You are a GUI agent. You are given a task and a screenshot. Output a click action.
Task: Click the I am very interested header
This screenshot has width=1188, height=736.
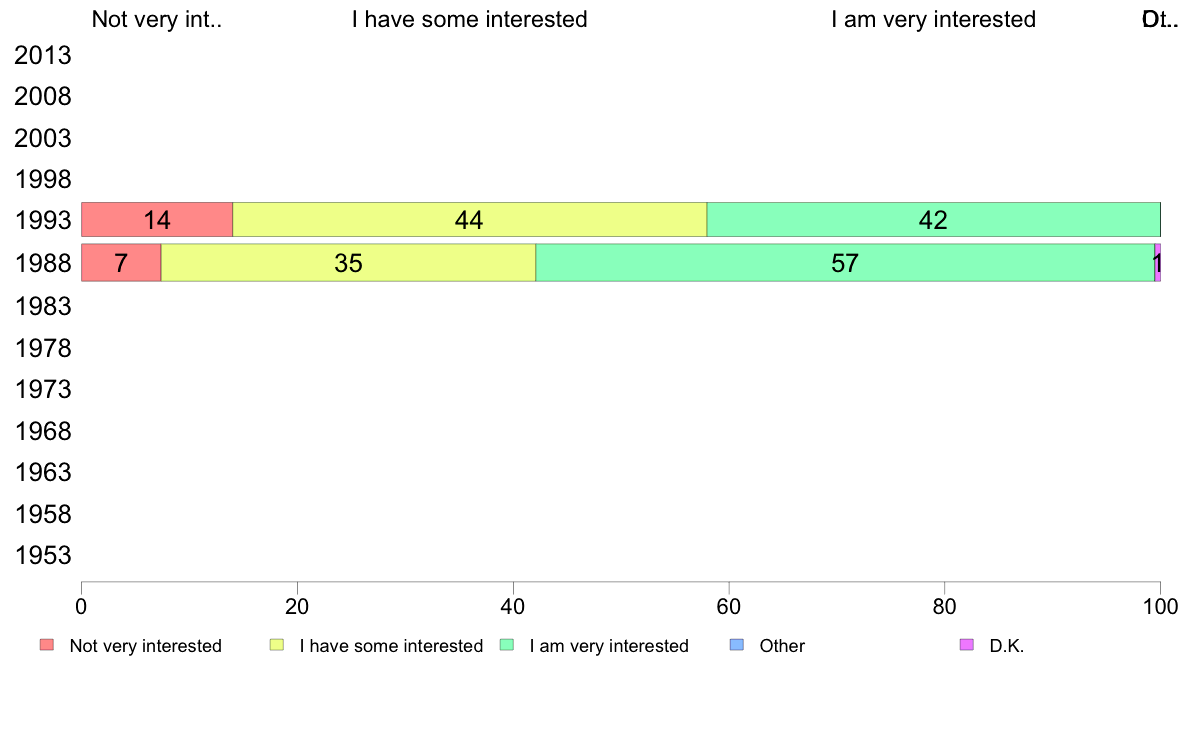933,19
